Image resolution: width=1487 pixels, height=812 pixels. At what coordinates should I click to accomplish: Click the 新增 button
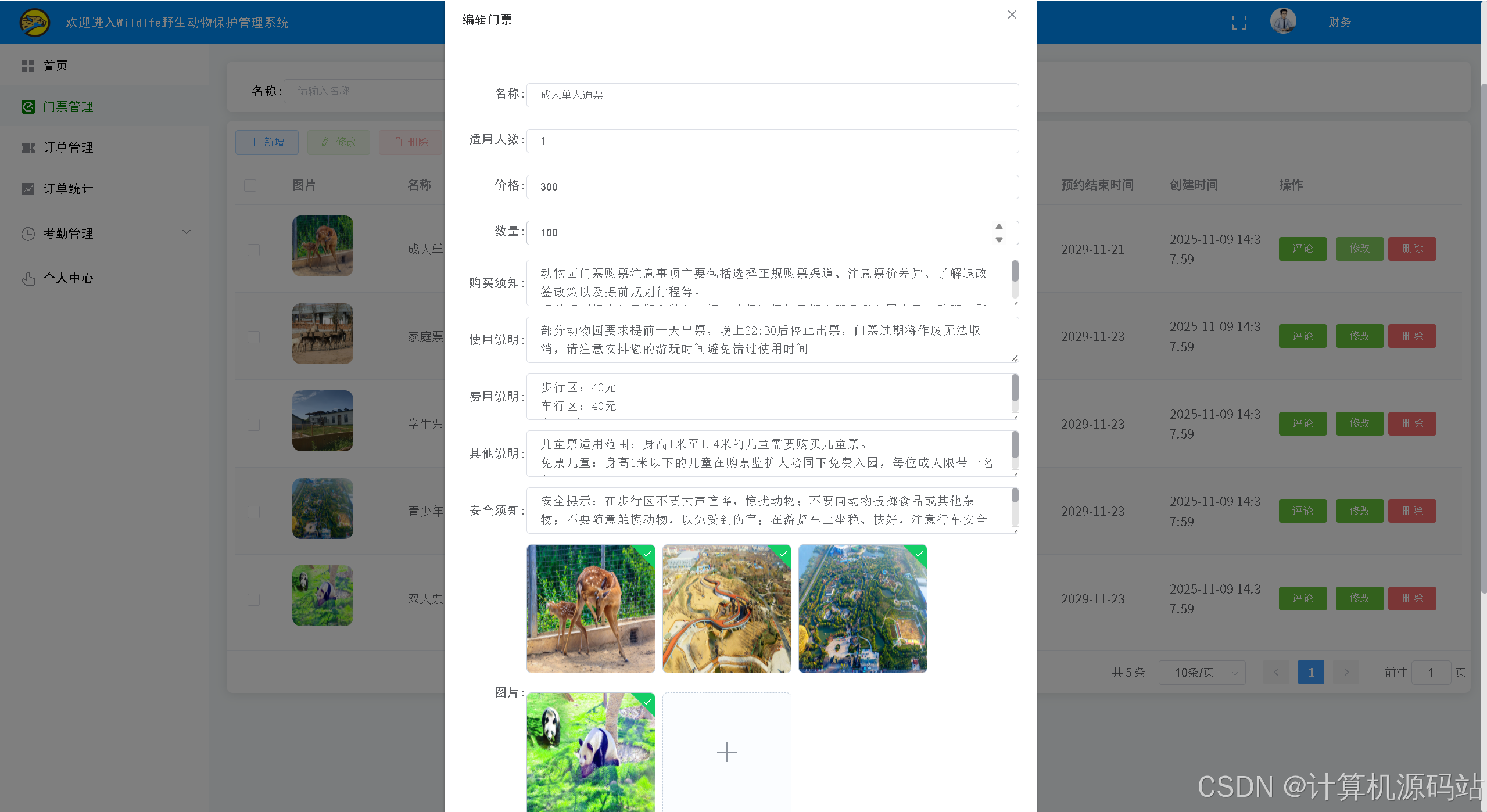click(267, 142)
